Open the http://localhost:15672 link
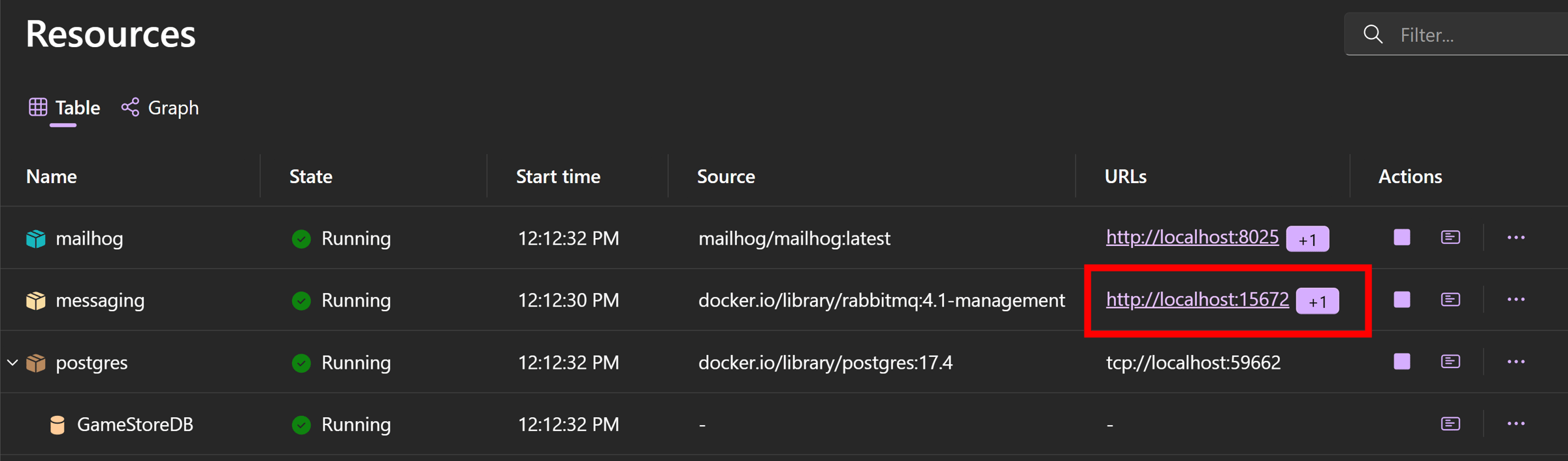Screen dimensions: 1568x461 tap(1198, 299)
